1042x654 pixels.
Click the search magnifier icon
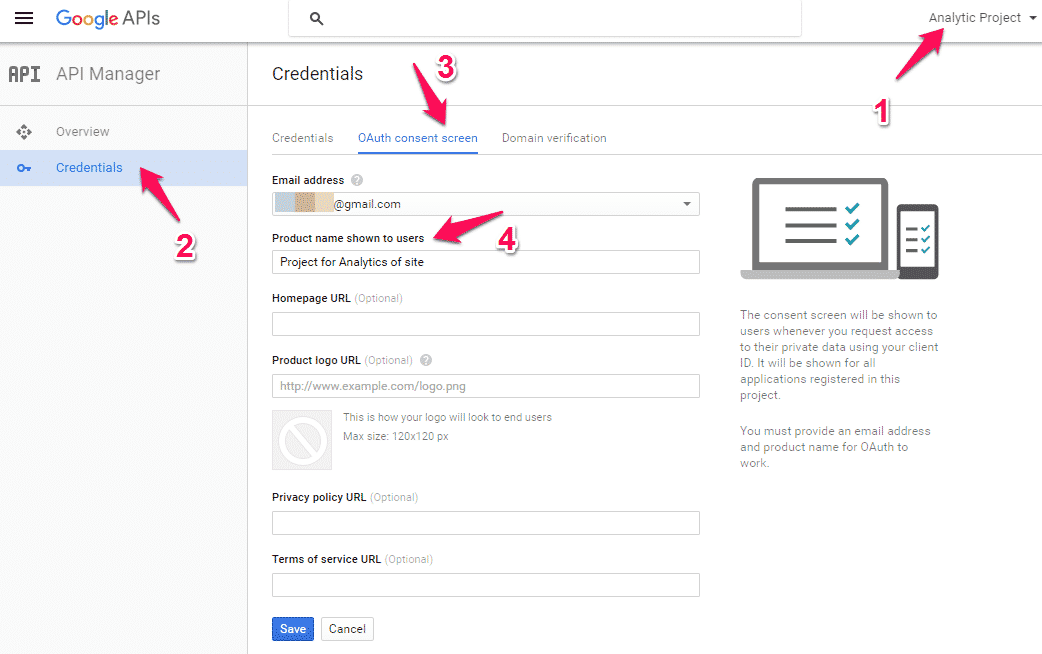317,19
